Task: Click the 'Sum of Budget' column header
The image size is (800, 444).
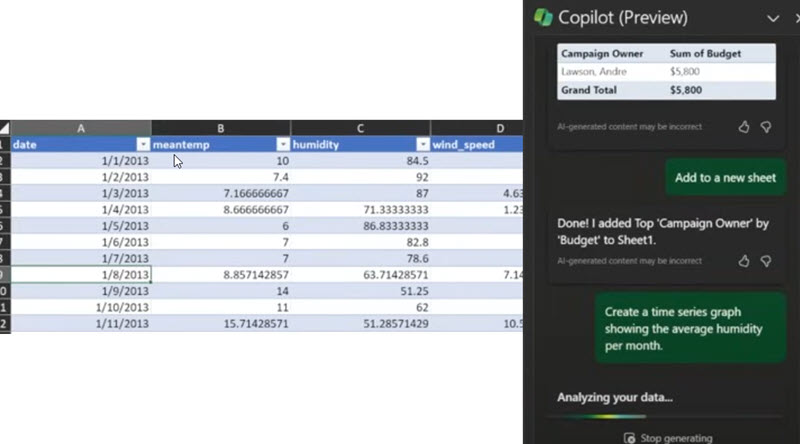Action: [x=705, y=54]
